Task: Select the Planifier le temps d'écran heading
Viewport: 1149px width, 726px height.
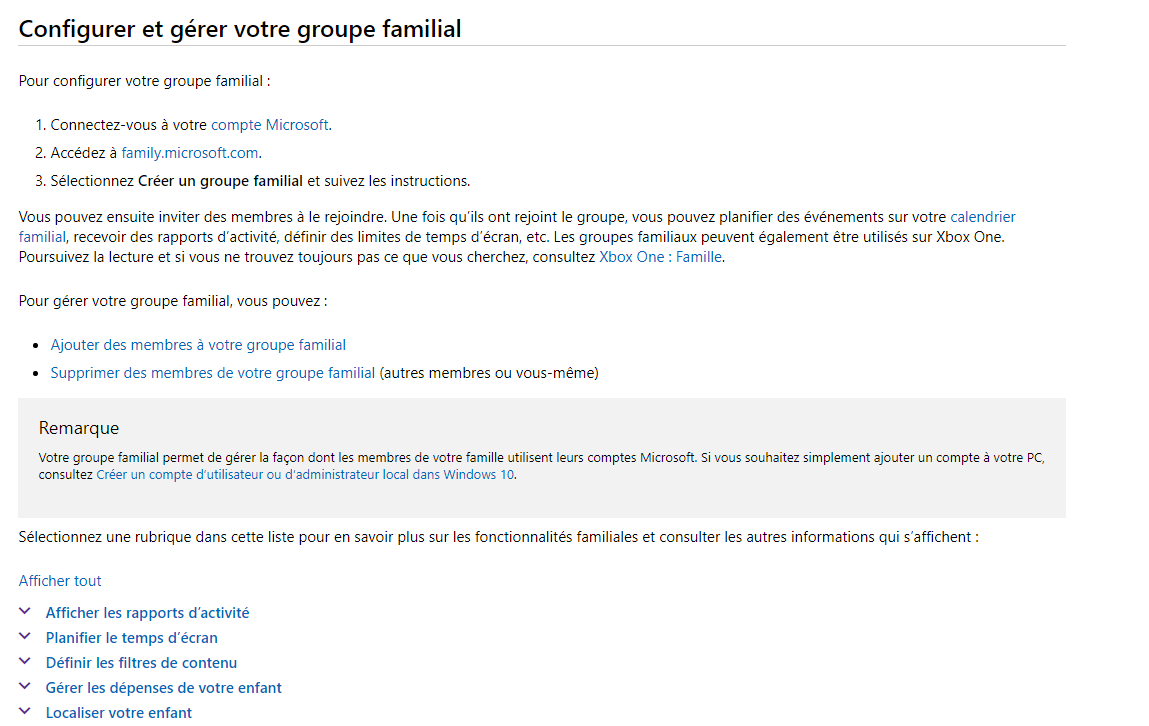Action: tap(132, 638)
